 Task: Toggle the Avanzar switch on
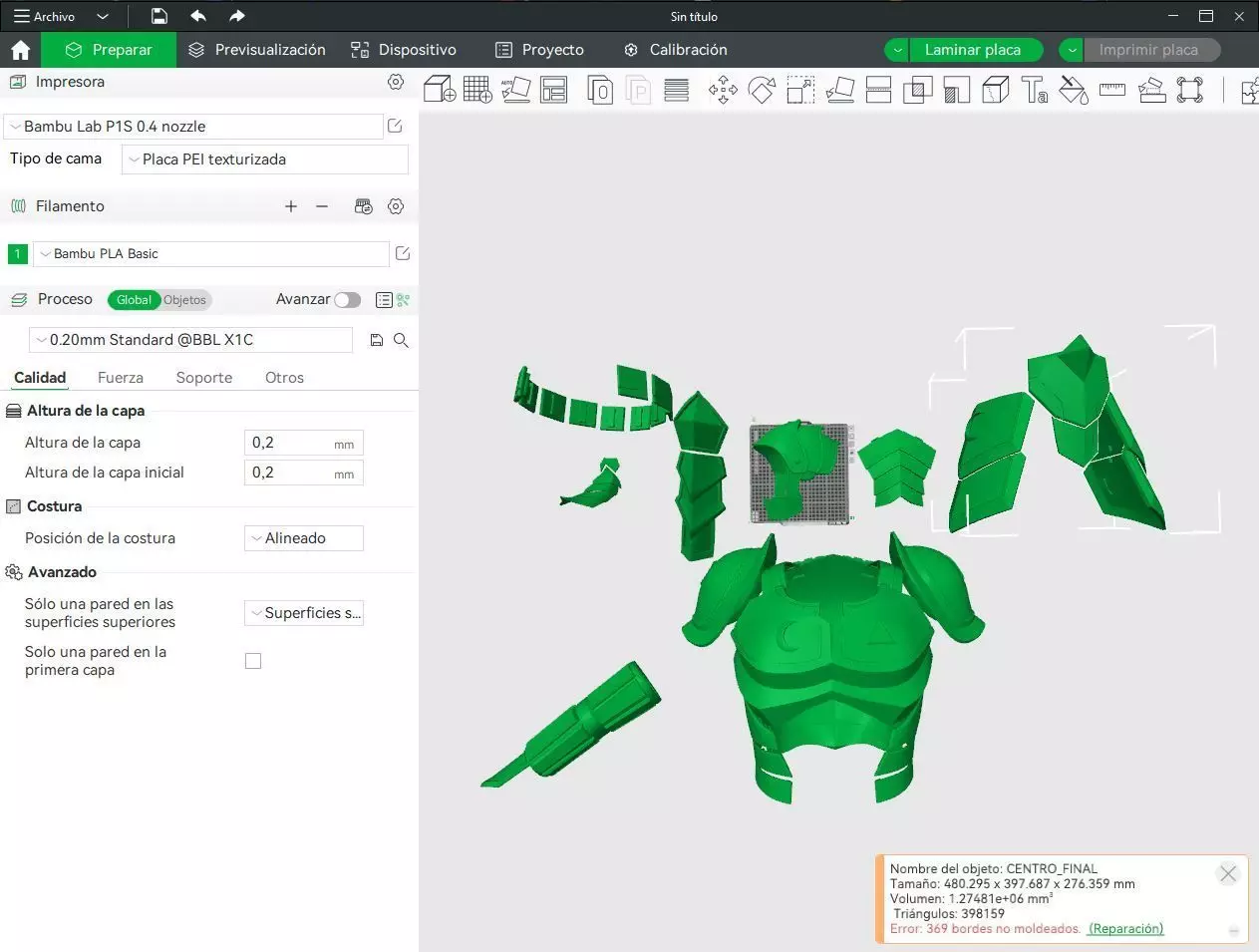pyautogui.click(x=347, y=300)
